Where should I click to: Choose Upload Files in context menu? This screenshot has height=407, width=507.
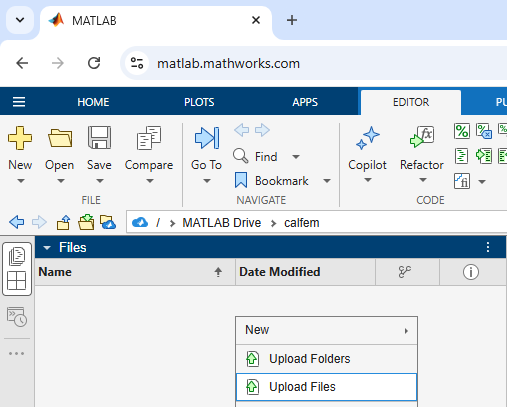coord(326,387)
